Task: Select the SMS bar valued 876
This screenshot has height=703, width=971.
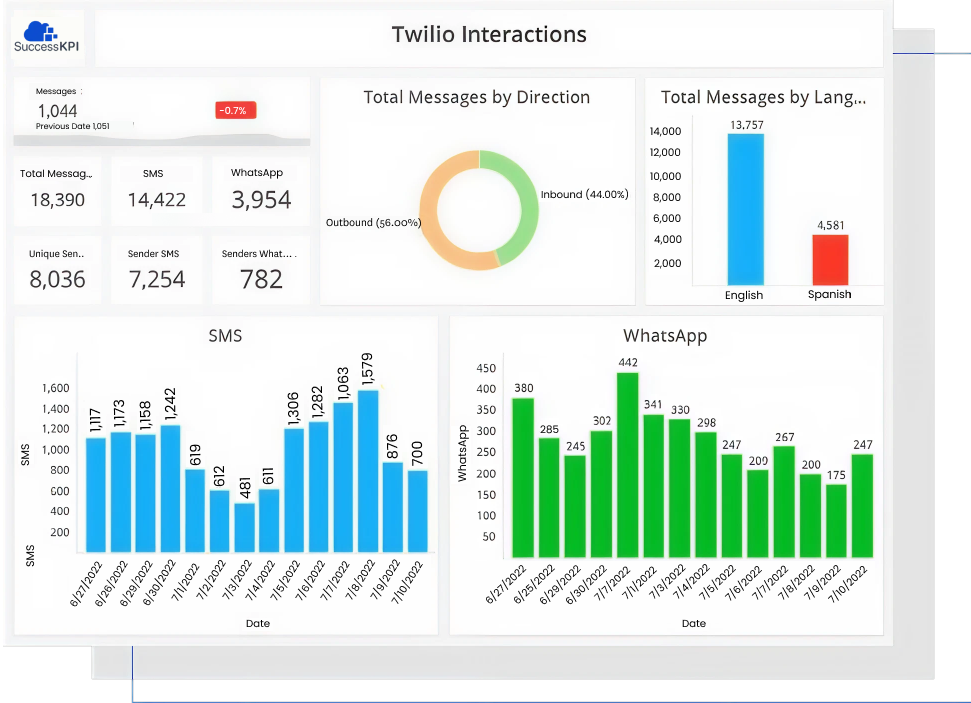Action: (x=393, y=507)
